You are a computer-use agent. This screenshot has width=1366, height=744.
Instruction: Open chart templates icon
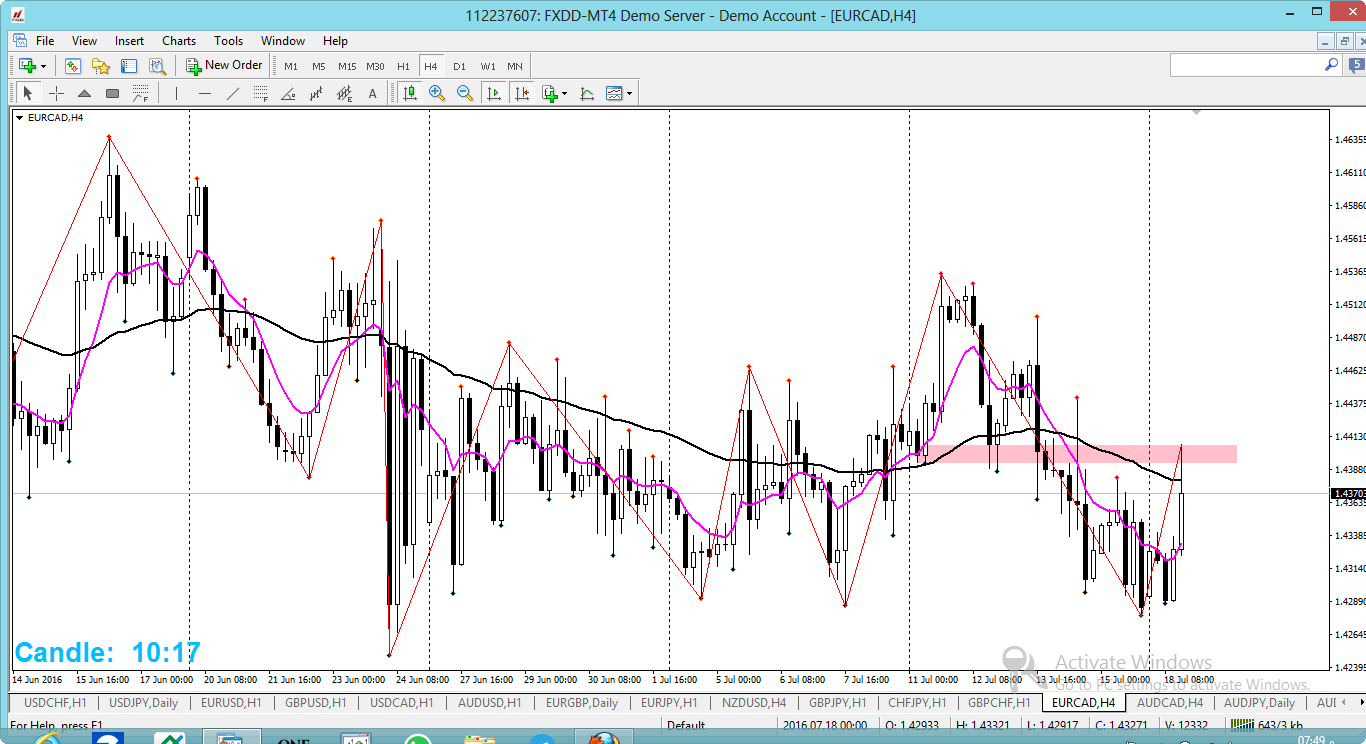[x=614, y=93]
